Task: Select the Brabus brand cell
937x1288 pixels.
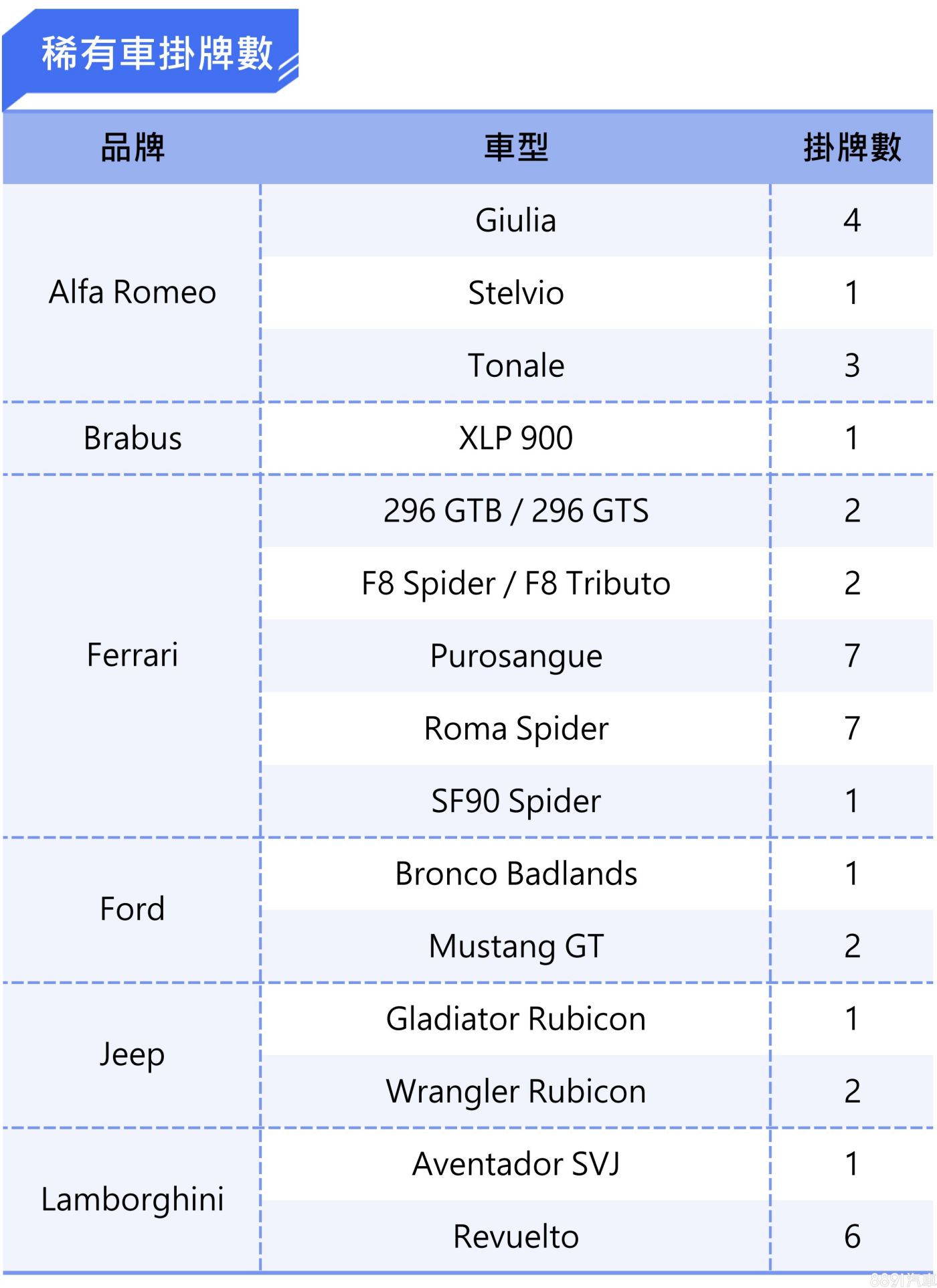Action: pos(133,438)
